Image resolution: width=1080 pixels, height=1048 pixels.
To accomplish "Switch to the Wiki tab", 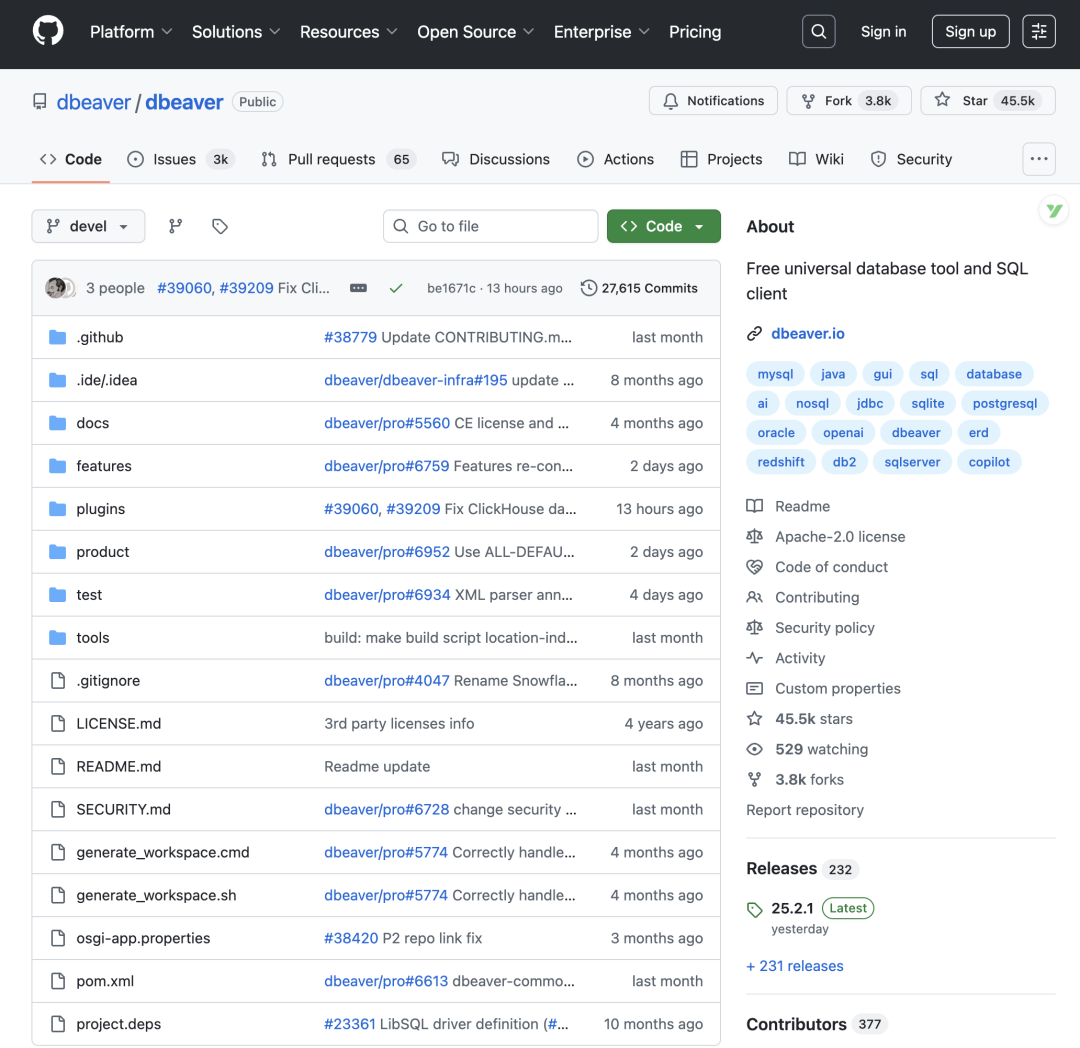I will 816,159.
